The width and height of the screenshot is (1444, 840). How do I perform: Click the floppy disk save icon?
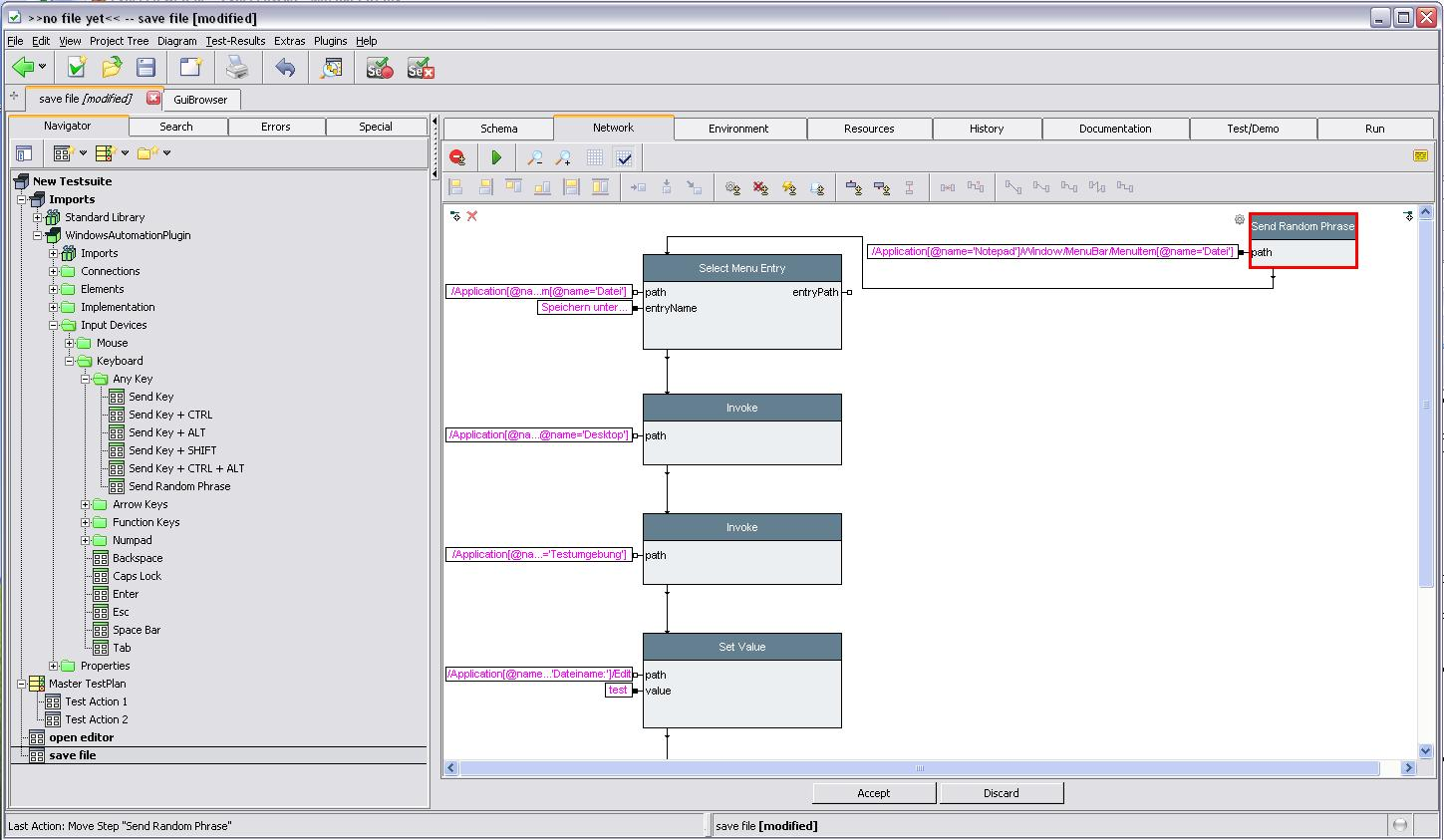(146, 68)
